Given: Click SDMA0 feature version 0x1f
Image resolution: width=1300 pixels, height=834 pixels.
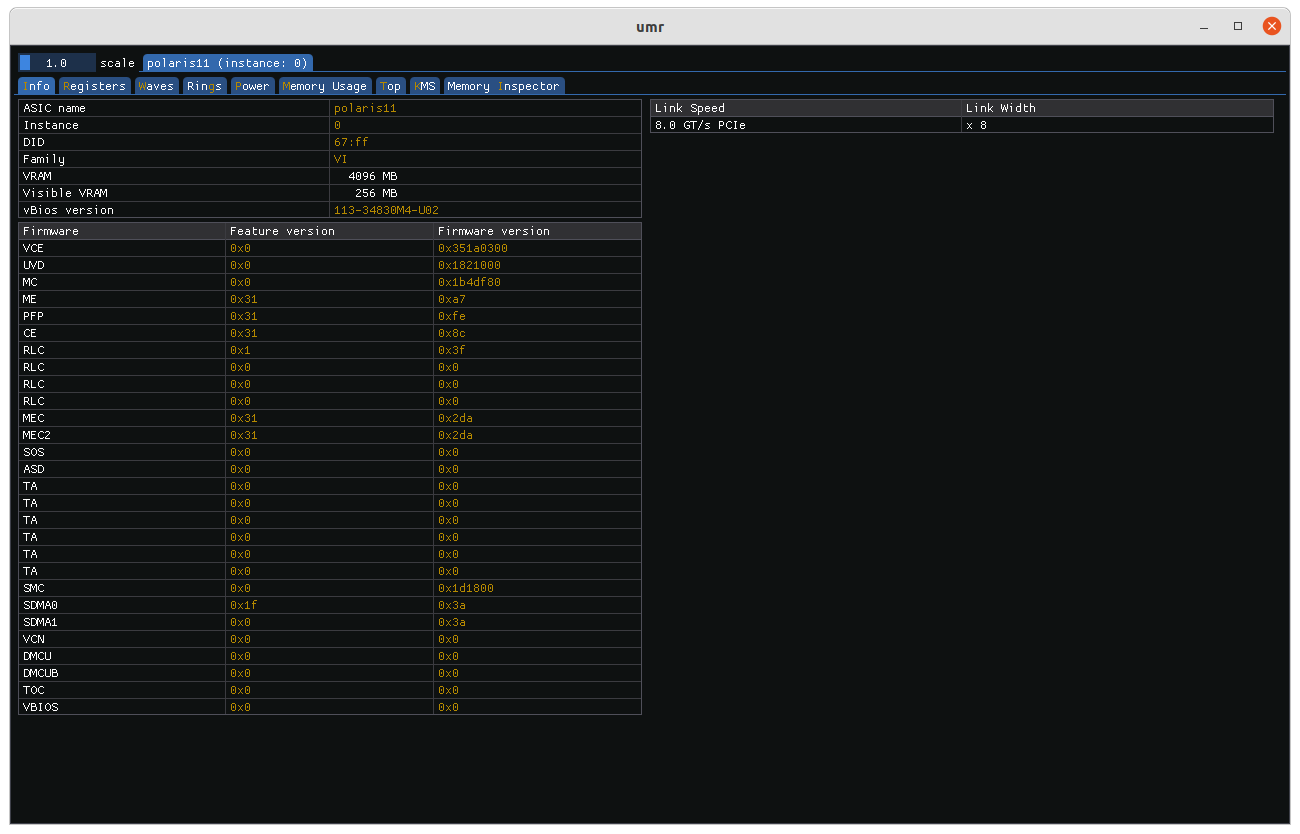Looking at the screenshot, I should 244,605.
